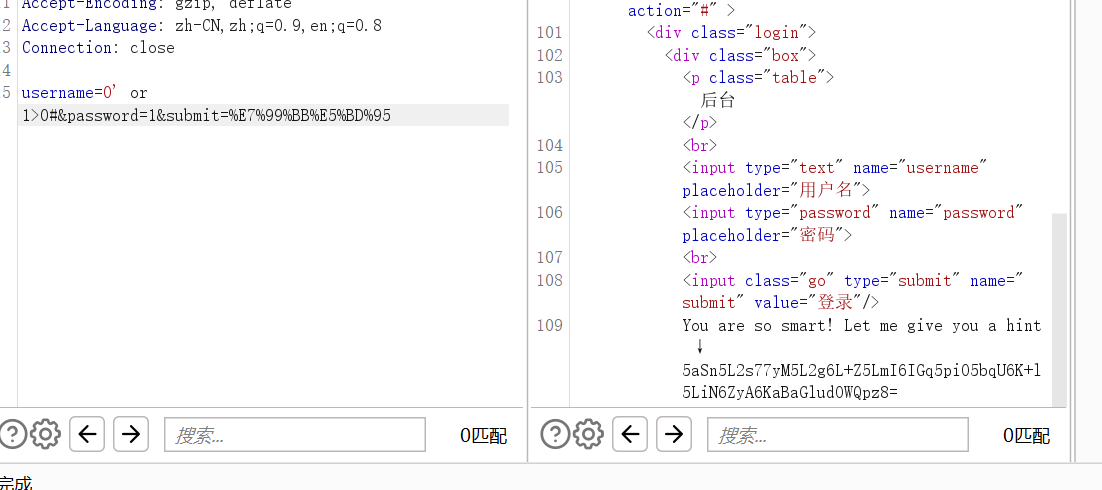Click the response pane vertical scrollbar
Viewport: 1102px width, 490px height.
point(1060,300)
